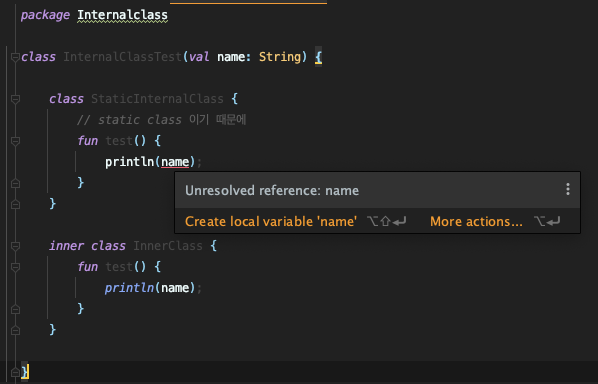
Task: Click the italic println call in InnerClass
Action: [129, 288]
